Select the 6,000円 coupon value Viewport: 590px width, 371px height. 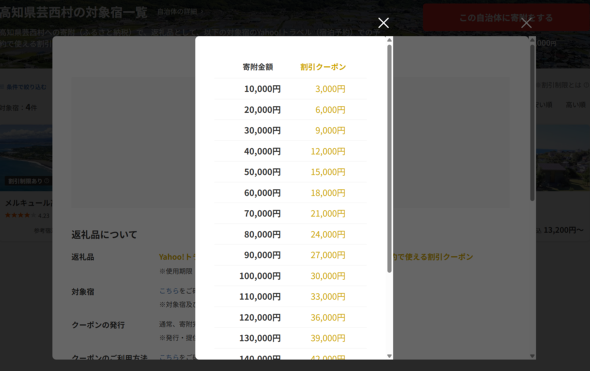pyautogui.click(x=330, y=110)
